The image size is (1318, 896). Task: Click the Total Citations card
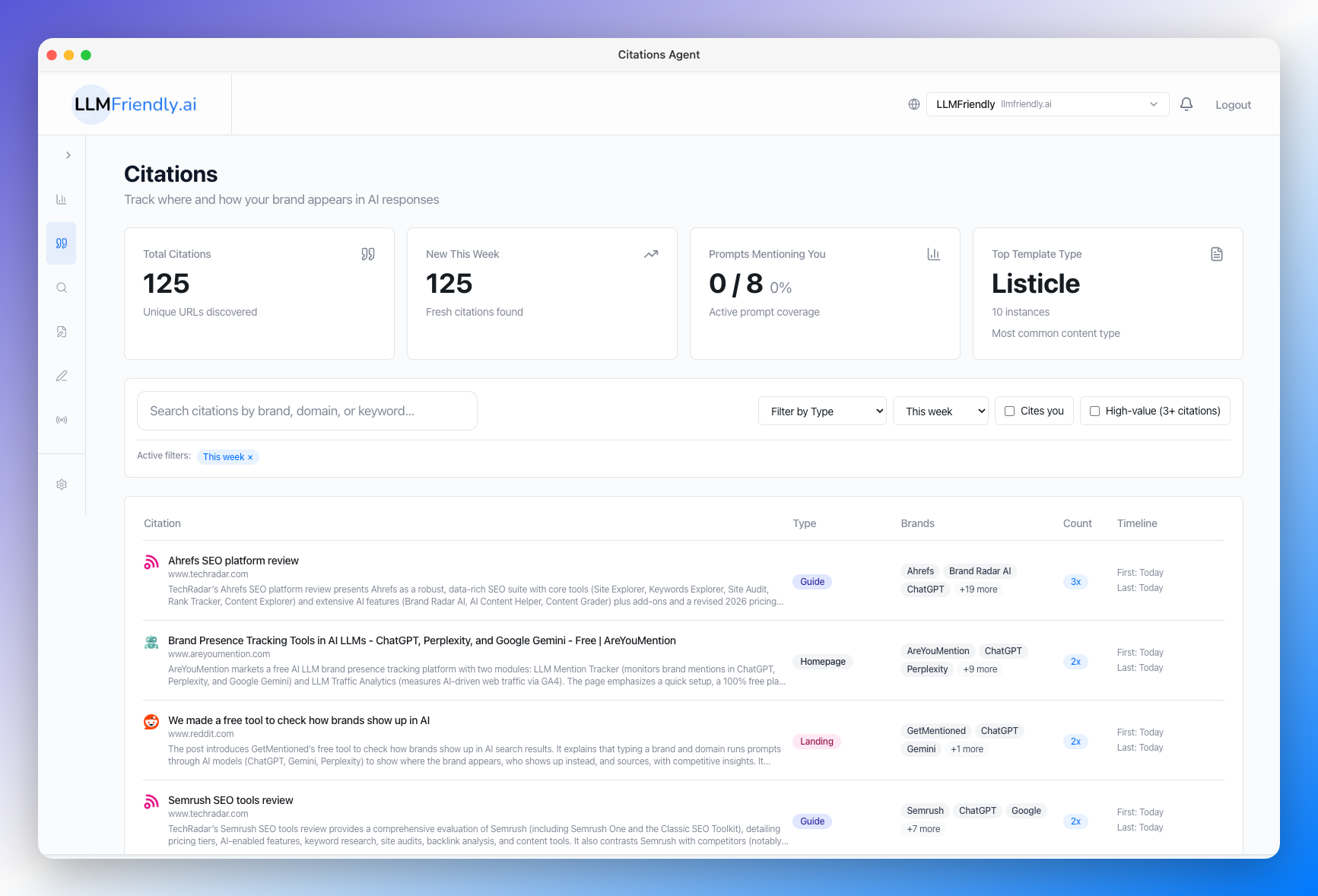(259, 294)
